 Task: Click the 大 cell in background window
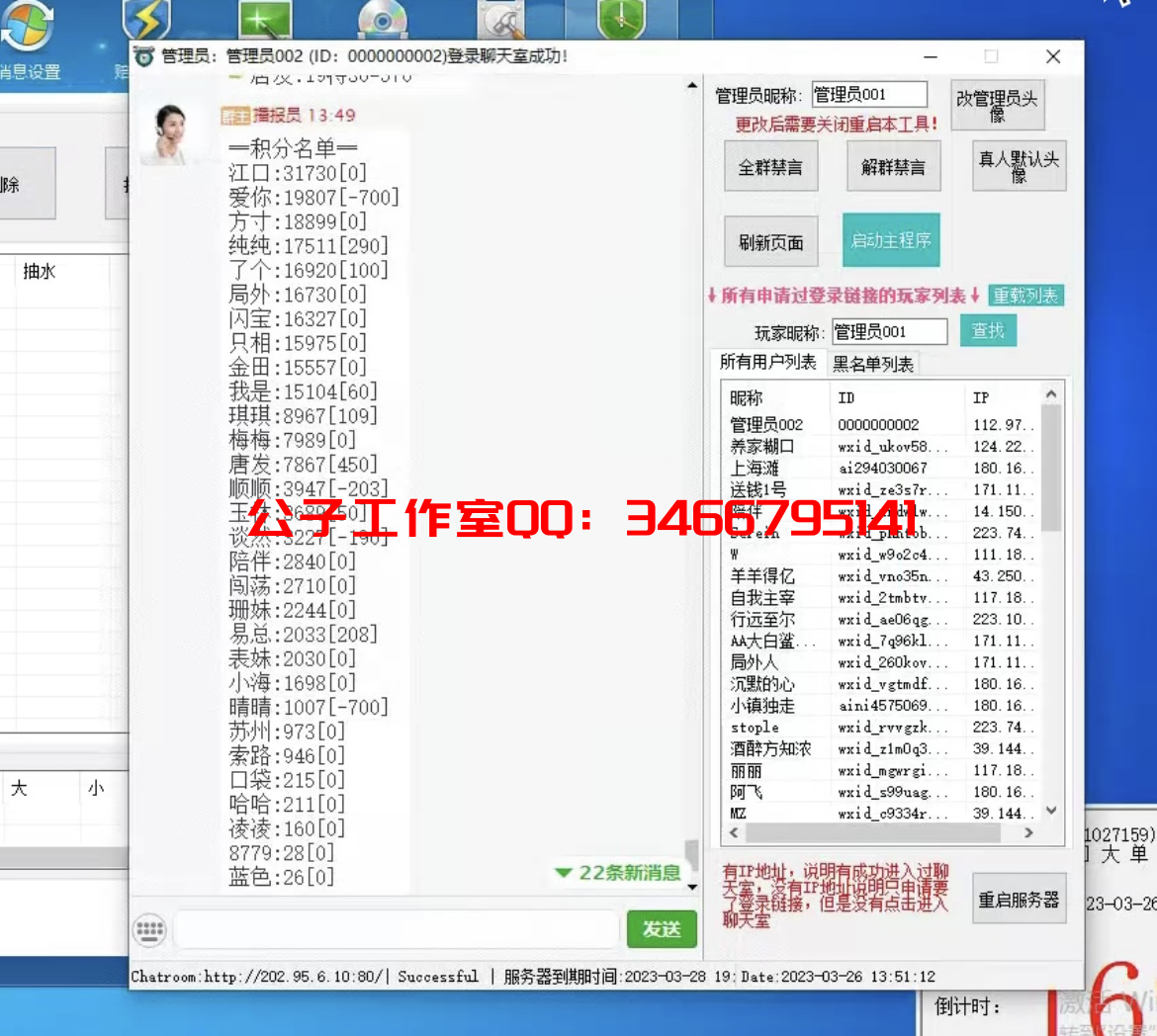(x=19, y=788)
